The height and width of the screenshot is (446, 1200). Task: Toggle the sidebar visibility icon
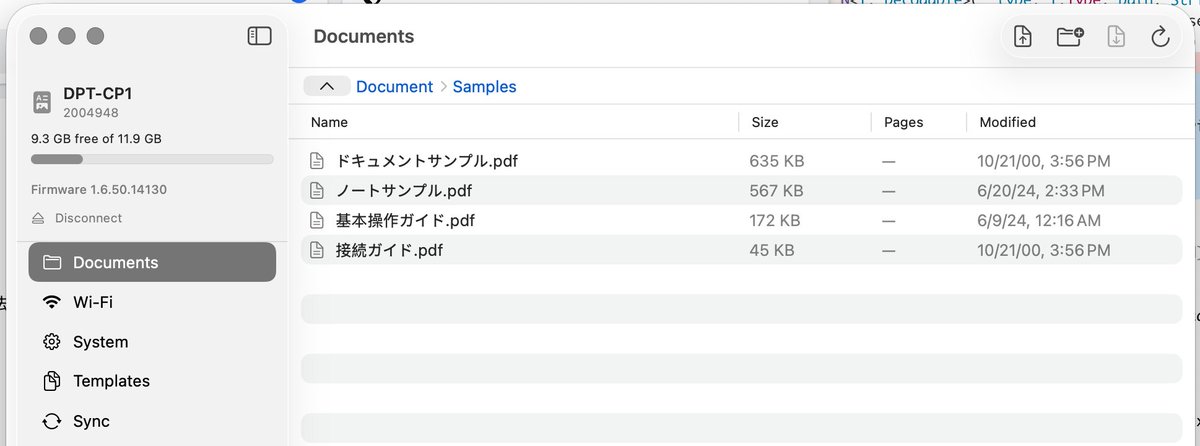(259, 36)
